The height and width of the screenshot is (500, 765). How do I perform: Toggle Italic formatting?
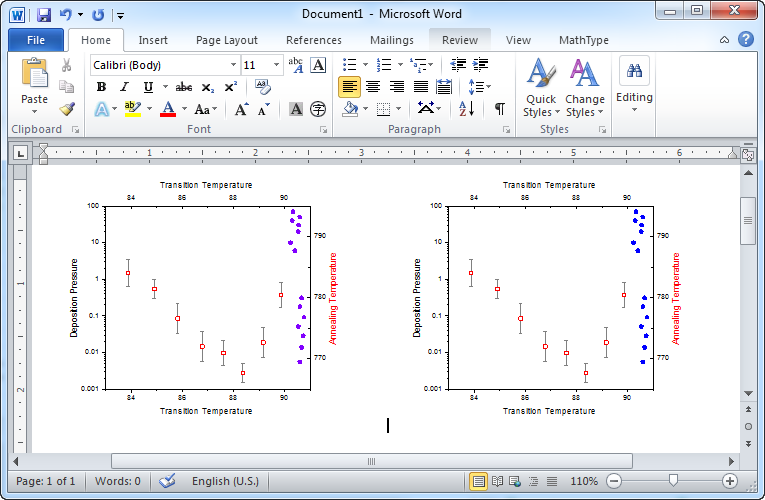click(x=124, y=87)
